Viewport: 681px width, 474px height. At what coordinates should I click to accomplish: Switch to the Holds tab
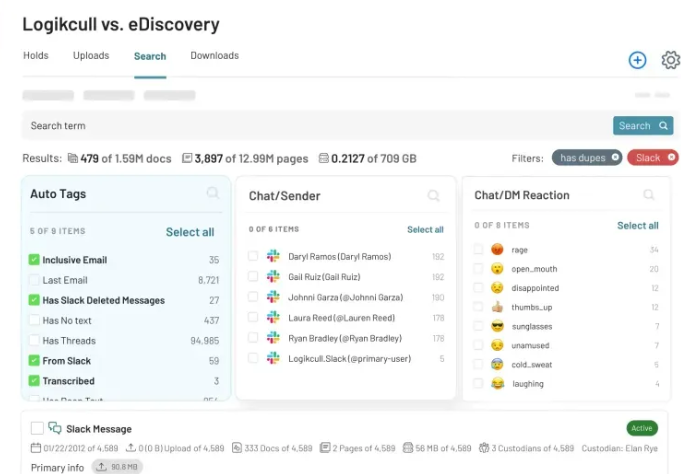36,56
